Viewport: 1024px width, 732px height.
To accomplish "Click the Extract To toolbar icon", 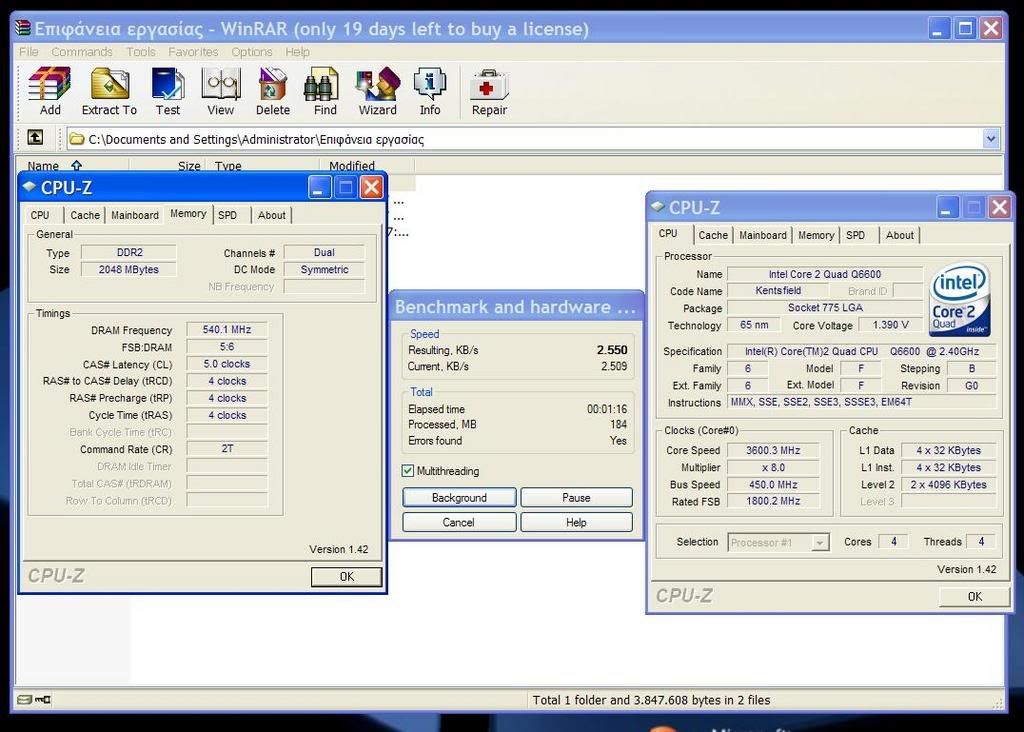I will click(x=109, y=91).
